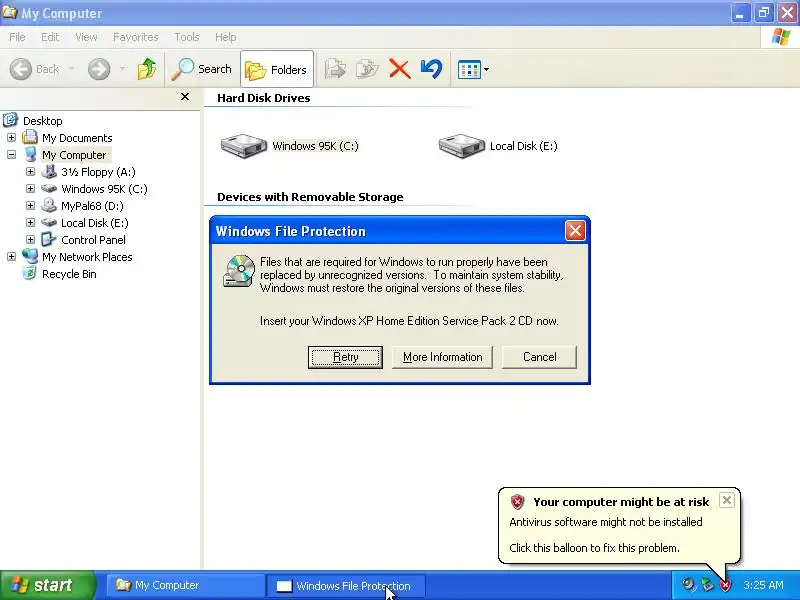
Task: Click the red security shield tray icon
Action: [725, 585]
